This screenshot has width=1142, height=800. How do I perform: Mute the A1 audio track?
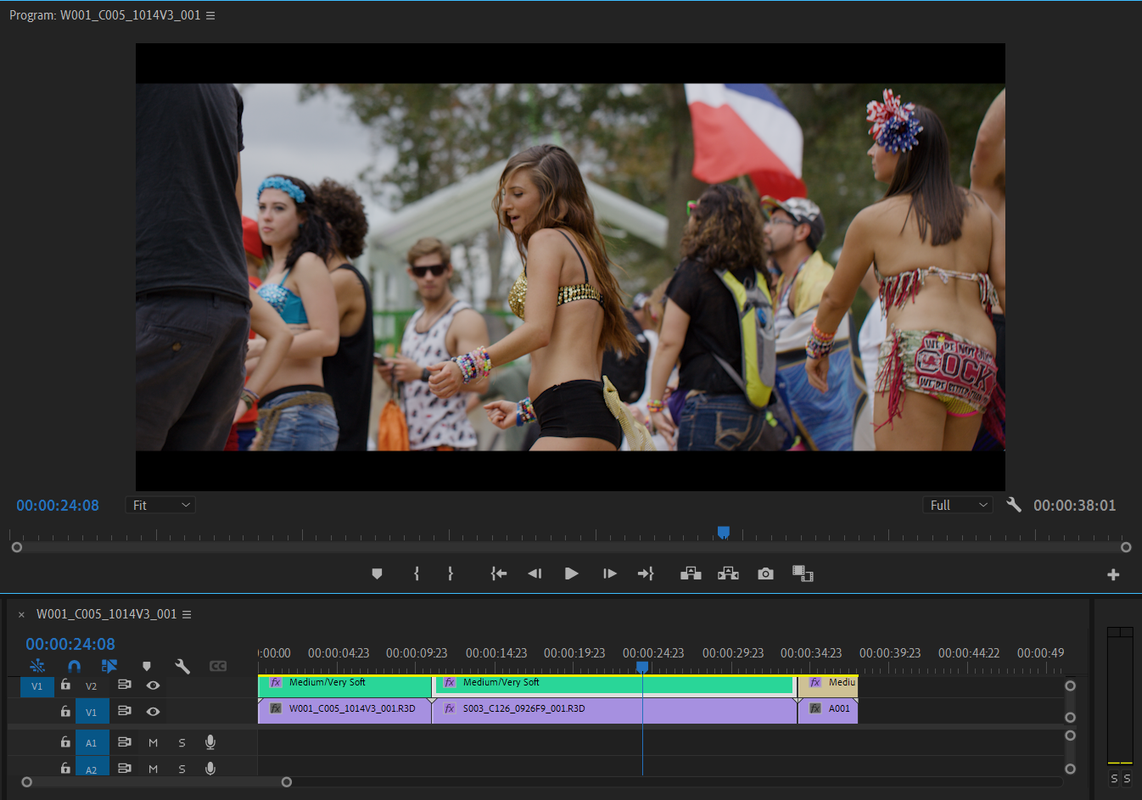point(153,743)
